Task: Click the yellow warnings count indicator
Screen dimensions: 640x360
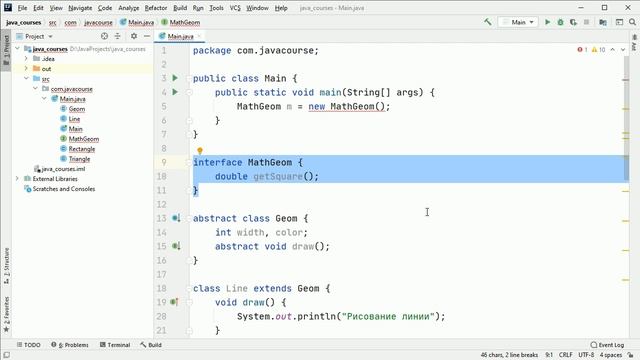Action: coord(598,50)
